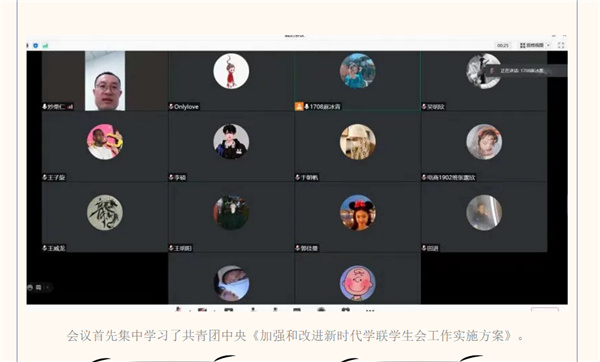The height and width of the screenshot is (362, 600).
Task: Toggle the mic indicator beside 李硕
Action: (x=171, y=177)
